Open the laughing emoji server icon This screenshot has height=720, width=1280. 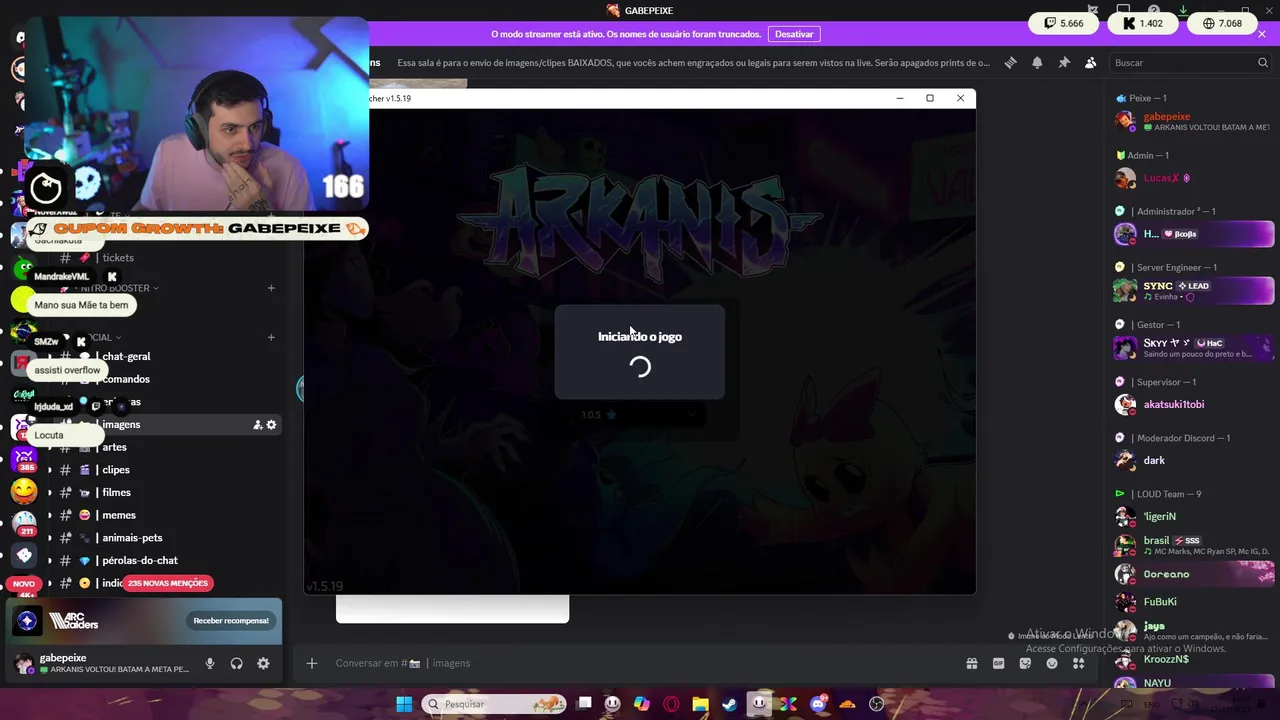(x=24, y=491)
